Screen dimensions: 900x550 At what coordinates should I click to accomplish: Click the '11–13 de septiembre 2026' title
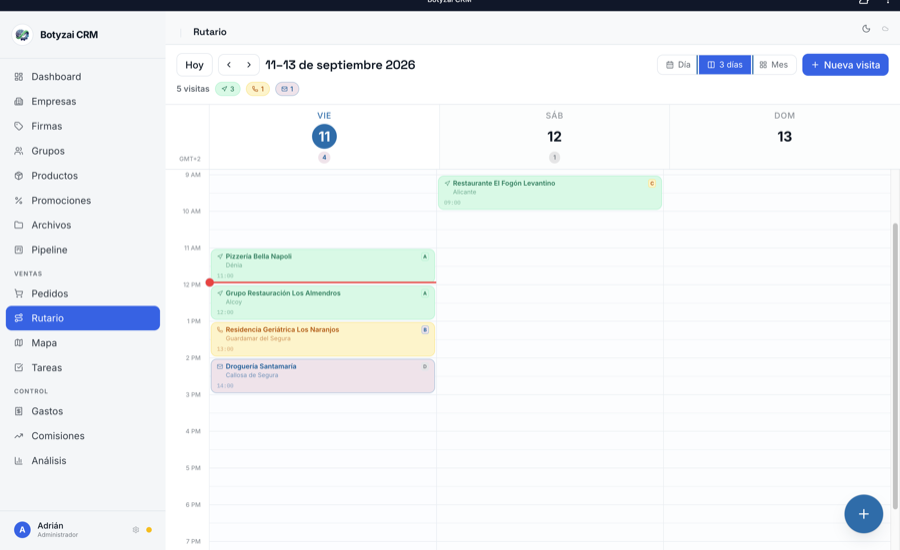coord(340,65)
